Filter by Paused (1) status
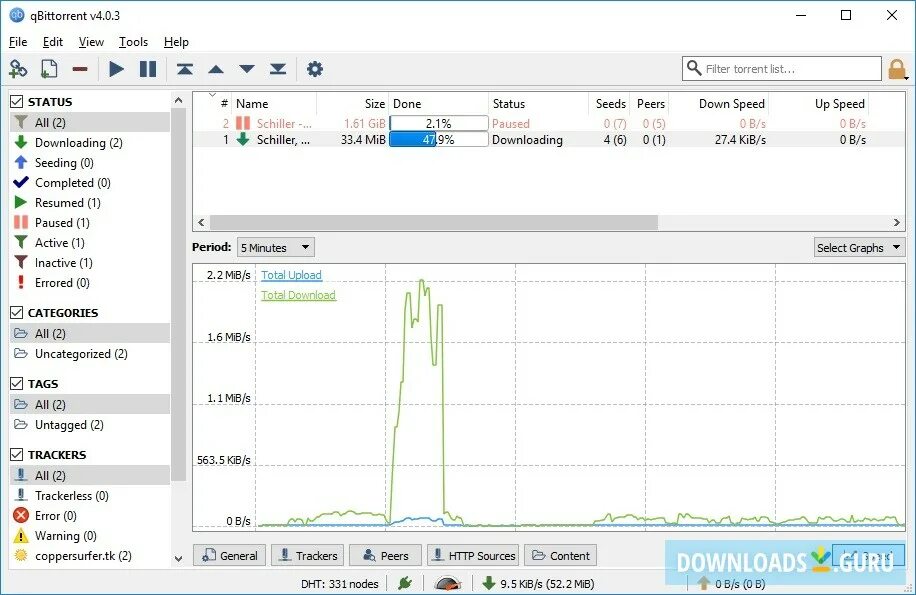The height and width of the screenshot is (595, 916). [91, 222]
